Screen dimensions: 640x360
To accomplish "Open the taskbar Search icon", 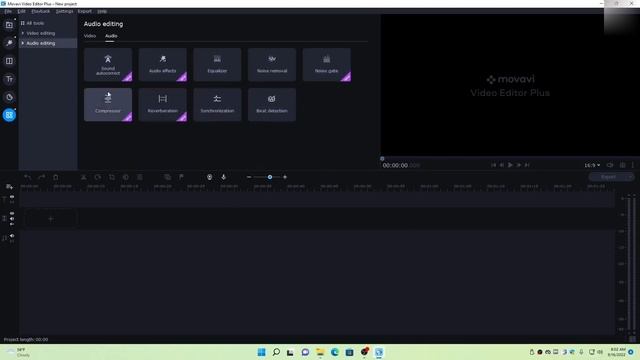I will (x=276, y=352).
